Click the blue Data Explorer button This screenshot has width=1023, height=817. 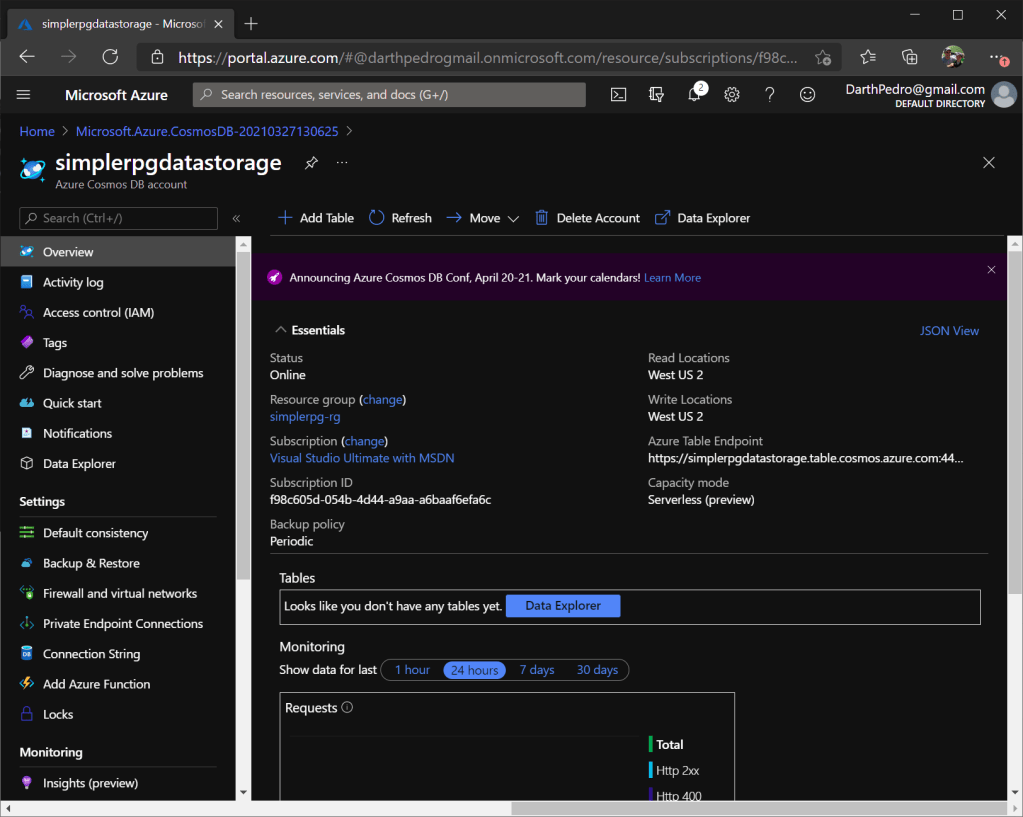pyautogui.click(x=563, y=606)
